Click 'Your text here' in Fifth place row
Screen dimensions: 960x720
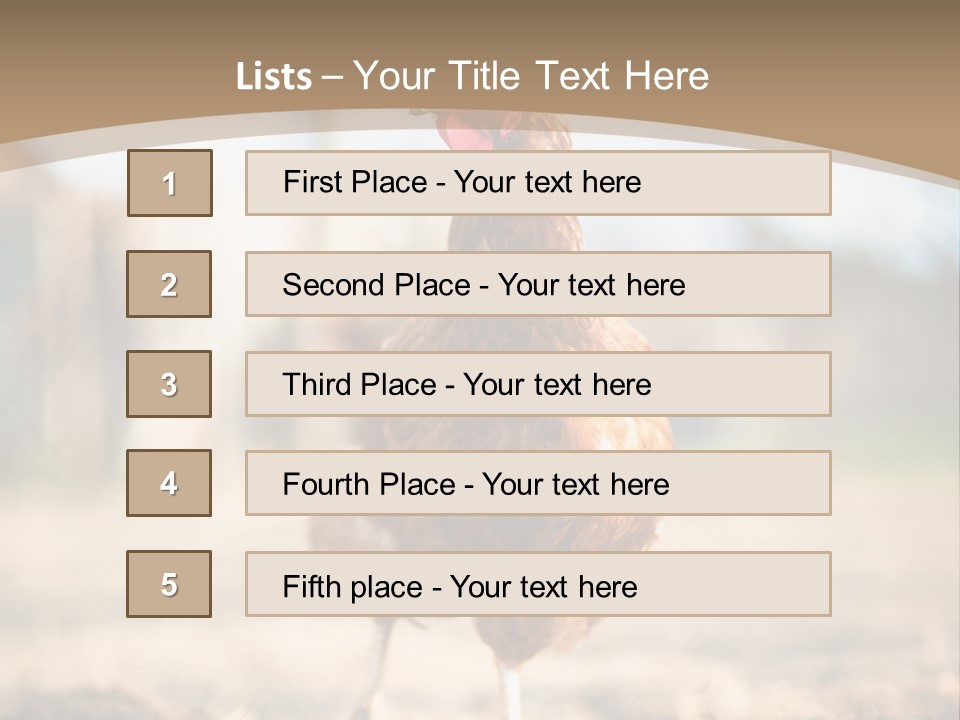click(x=544, y=587)
